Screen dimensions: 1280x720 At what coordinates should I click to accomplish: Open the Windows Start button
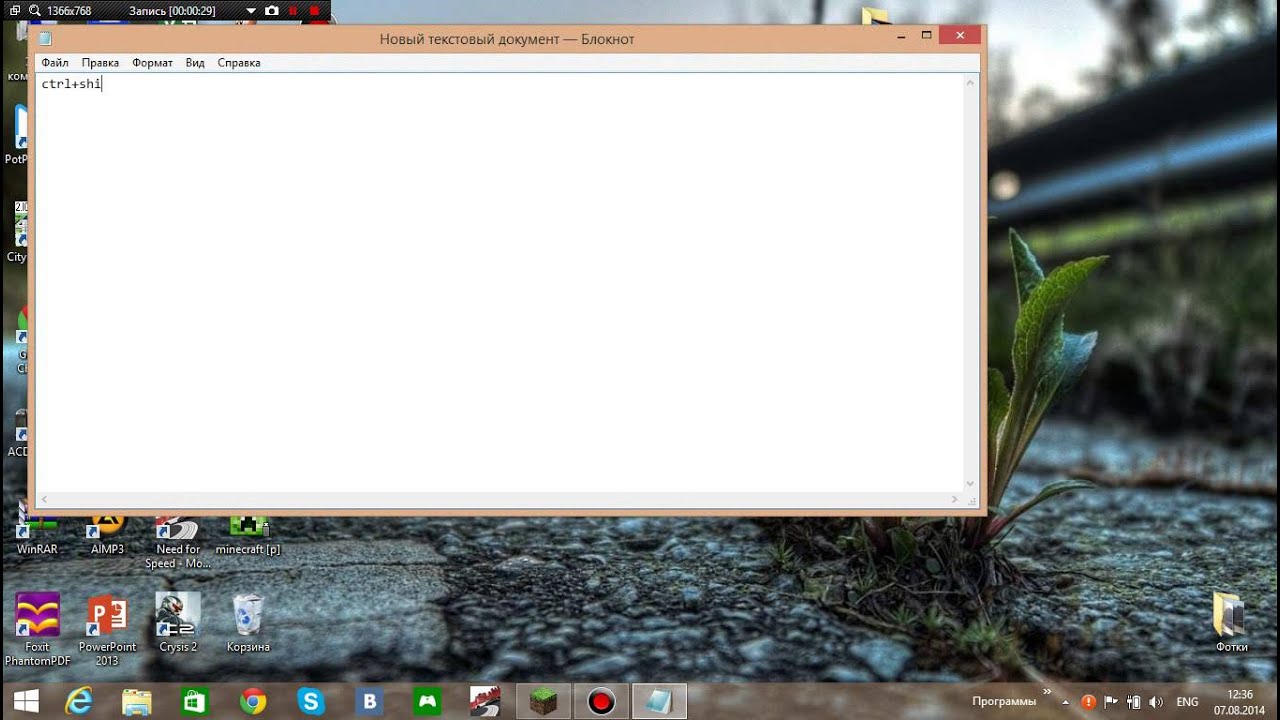[27, 701]
